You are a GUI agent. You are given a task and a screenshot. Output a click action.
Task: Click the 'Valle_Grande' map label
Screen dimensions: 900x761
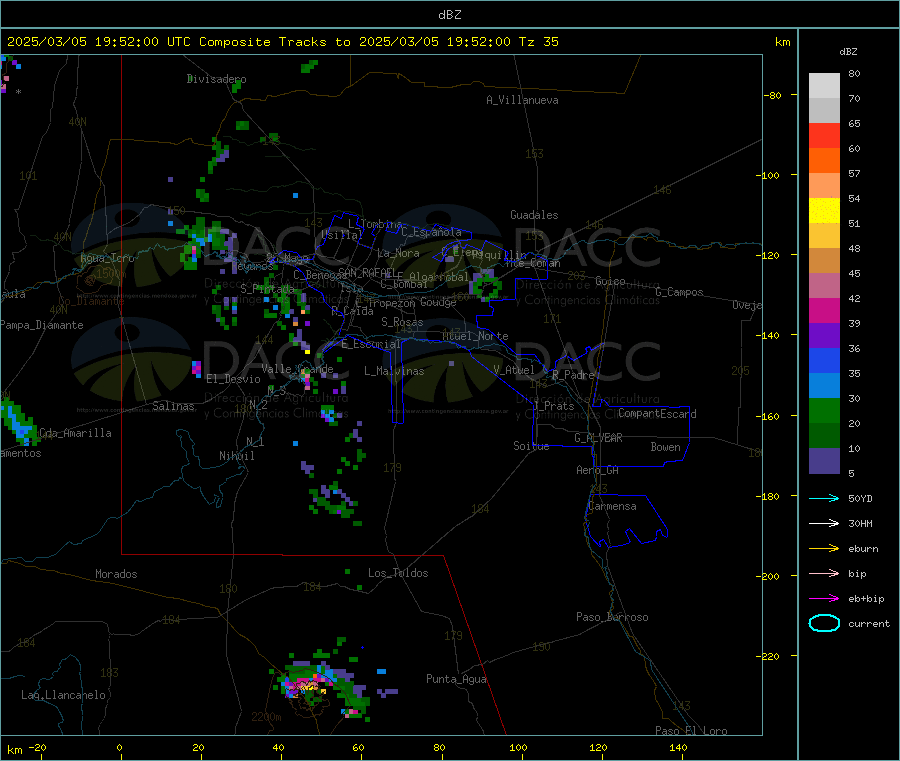(x=297, y=369)
